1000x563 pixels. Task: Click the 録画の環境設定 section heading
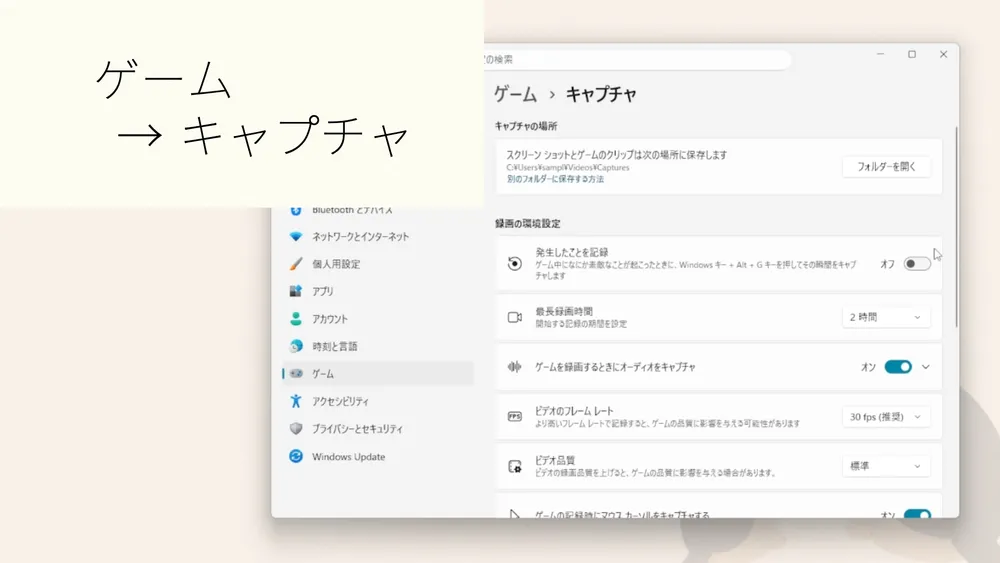[x=528, y=224]
